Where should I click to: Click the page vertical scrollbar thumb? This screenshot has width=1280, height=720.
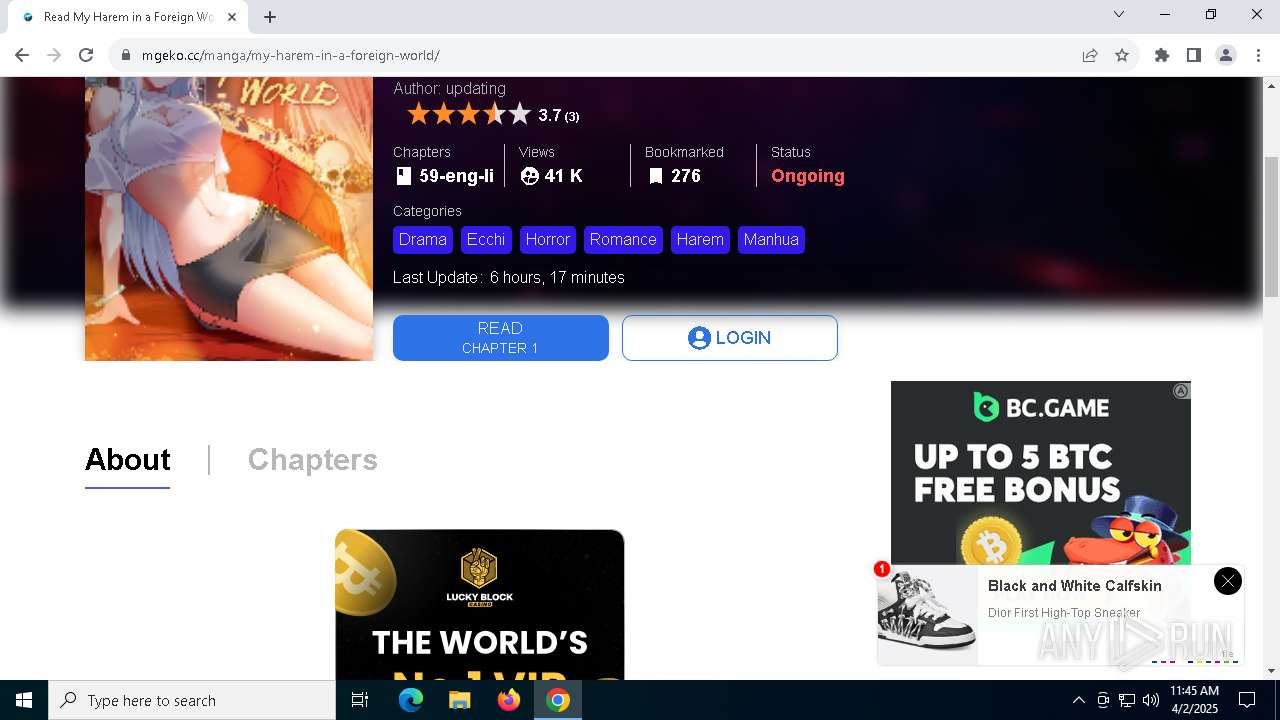(x=1271, y=226)
